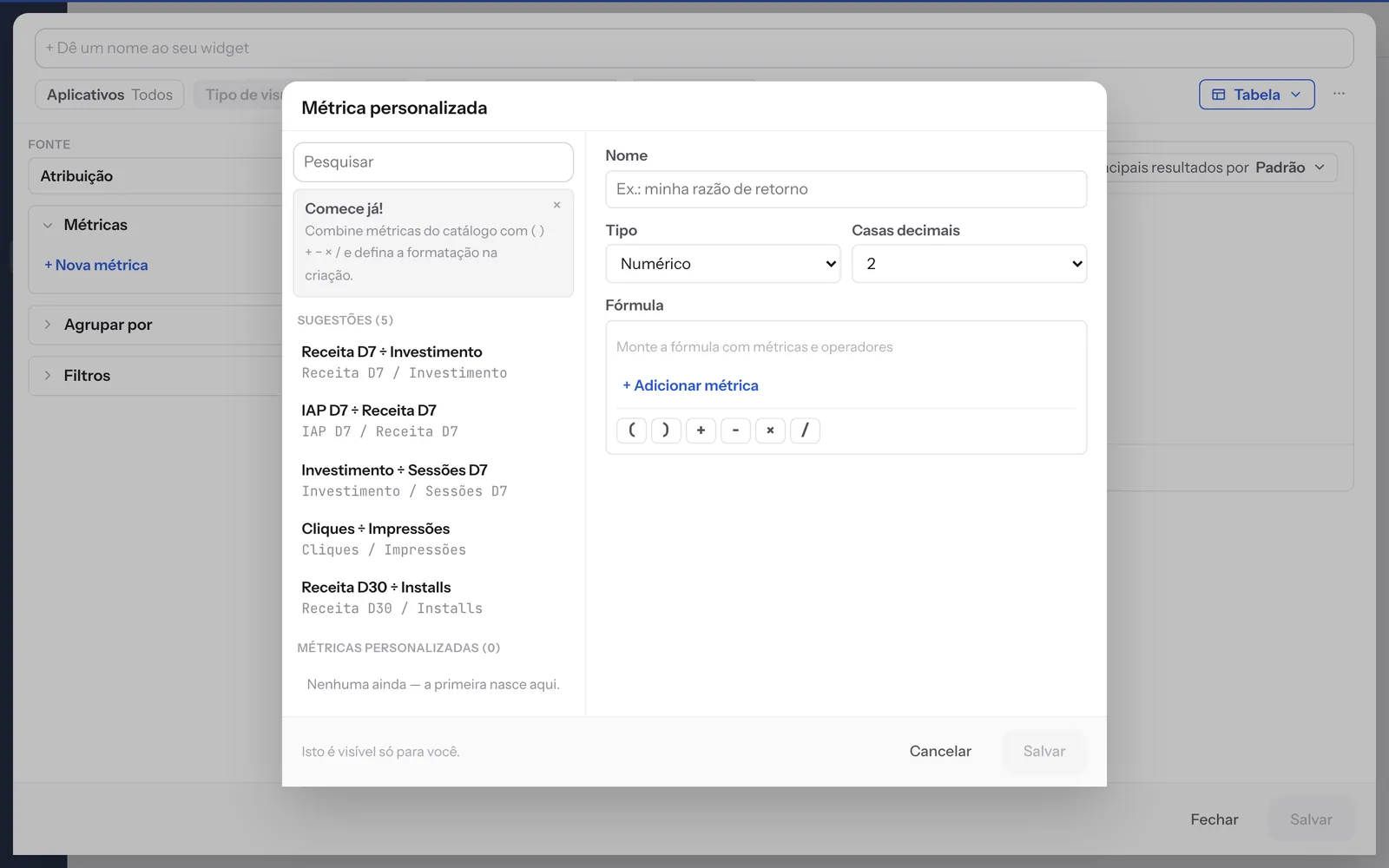Click Fechar in the background widget editor
This screenshot has height=868, width=1389.
pyautogui.click(x=1214, y=819)
